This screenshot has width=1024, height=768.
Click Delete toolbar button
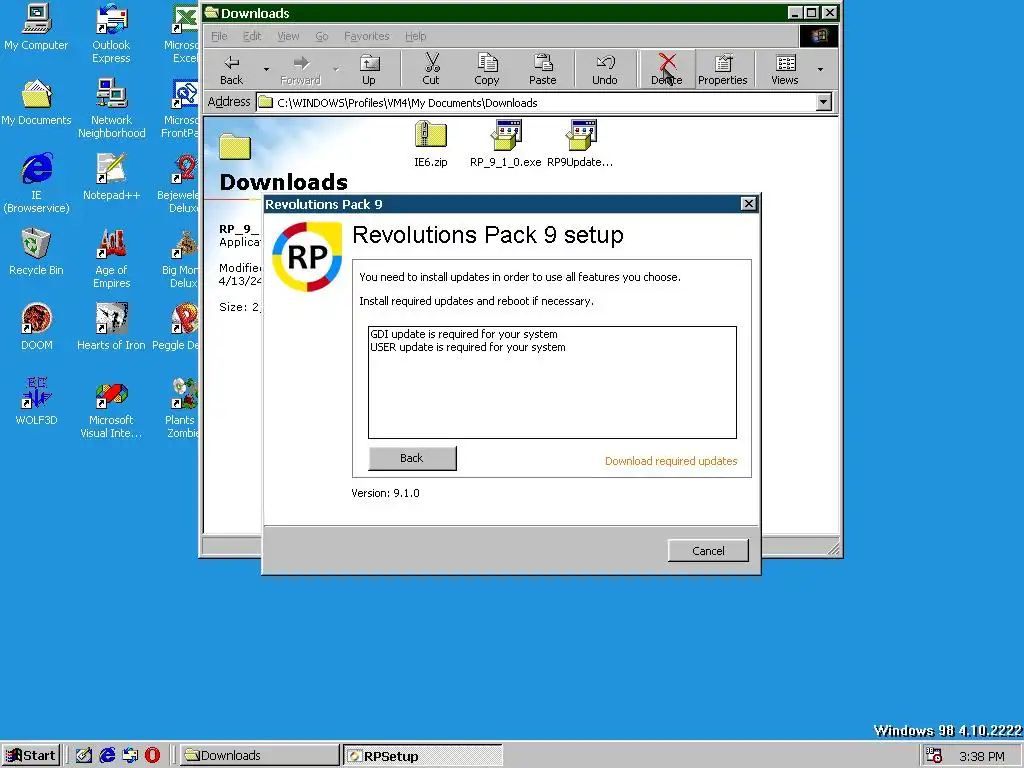[667, 70]
